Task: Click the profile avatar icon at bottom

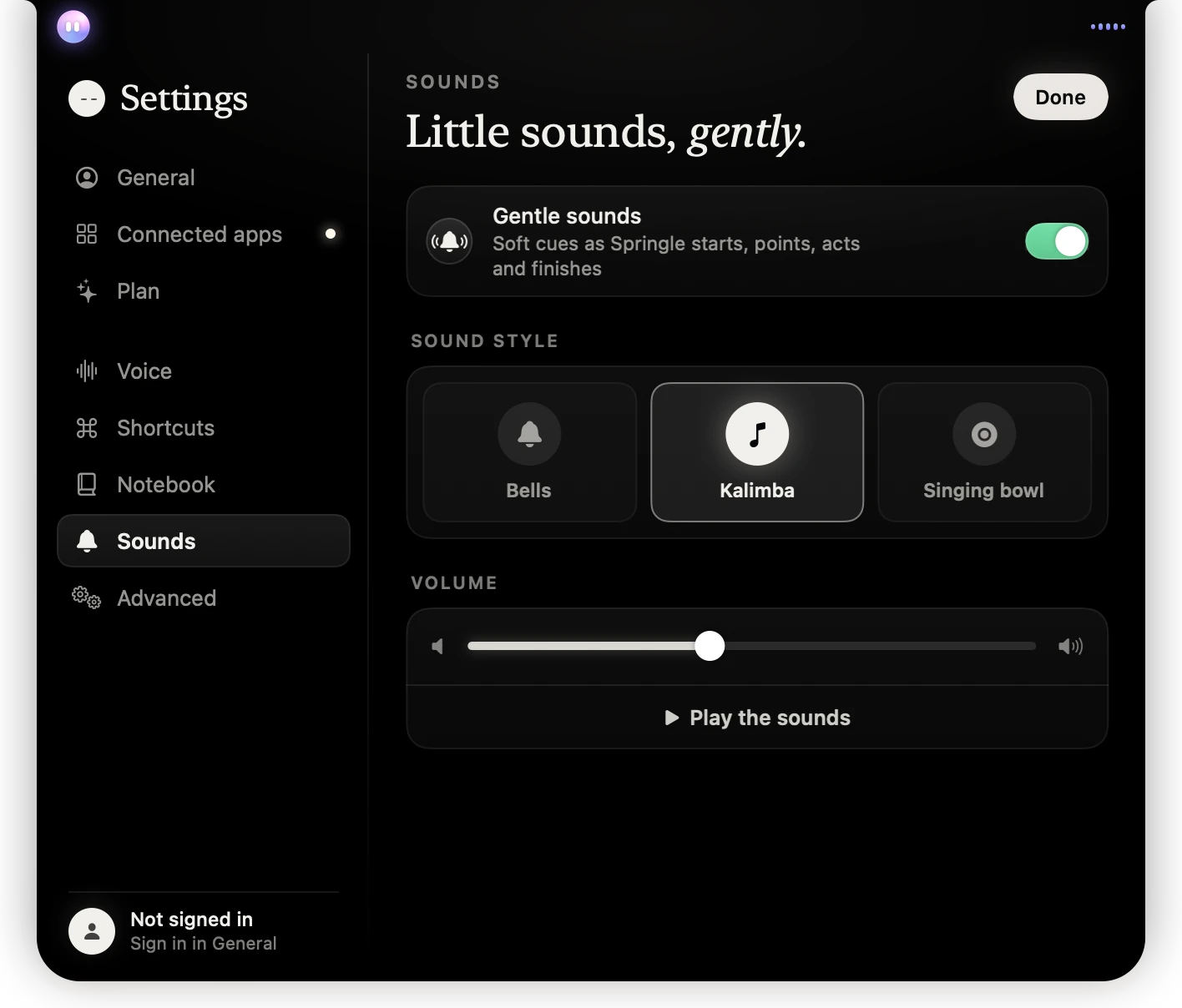Action: coord(92,931)
